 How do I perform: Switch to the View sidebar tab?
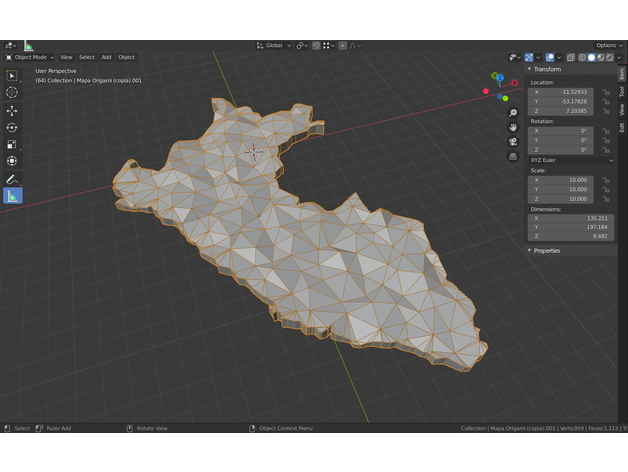[622, 109]
